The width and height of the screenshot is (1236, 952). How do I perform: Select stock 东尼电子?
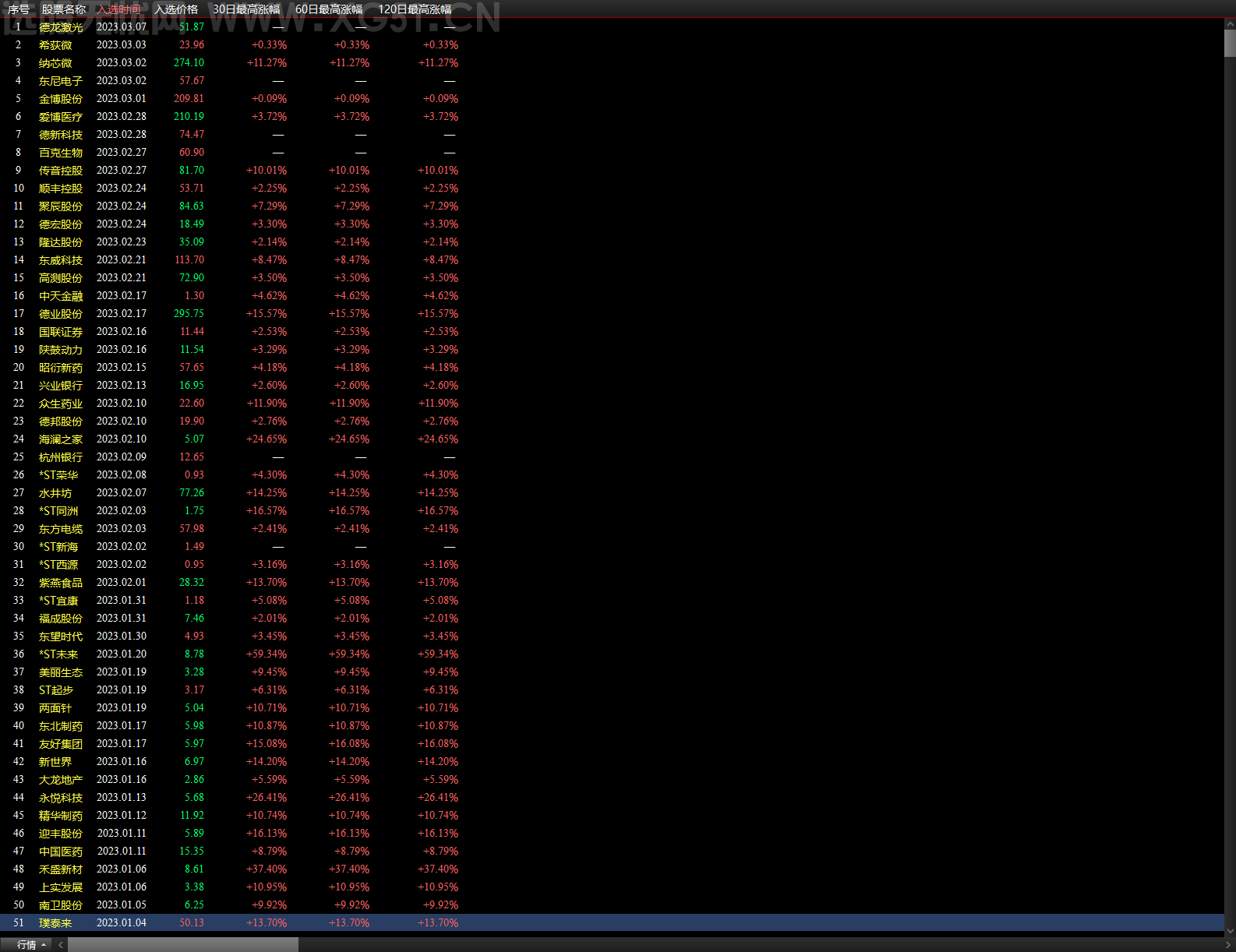[x=61, y=81]
